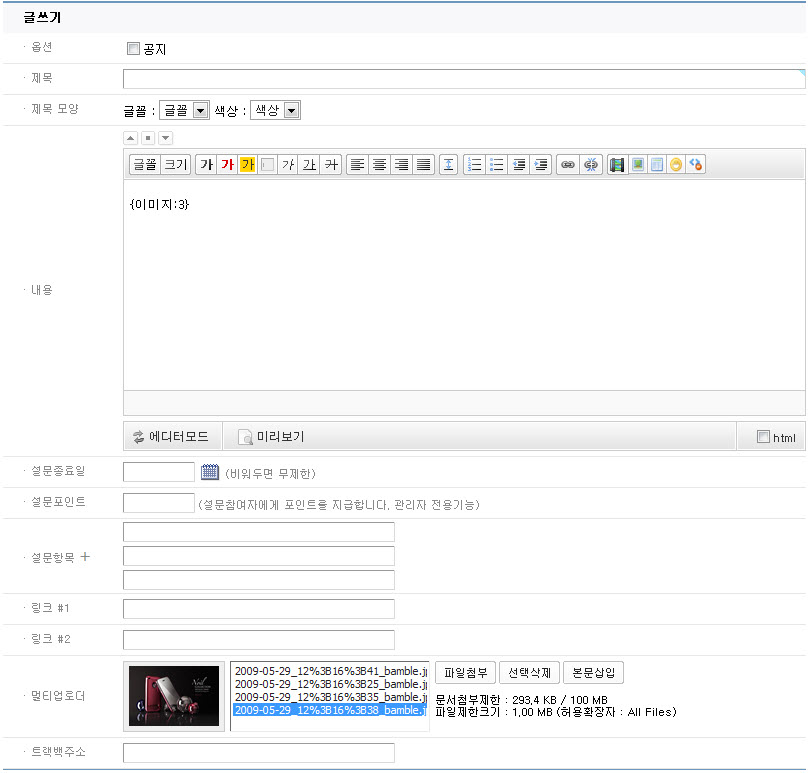Click the 본문삽입 insert into body button
This screenshot has width=809, height=773.
pos(594,673)
